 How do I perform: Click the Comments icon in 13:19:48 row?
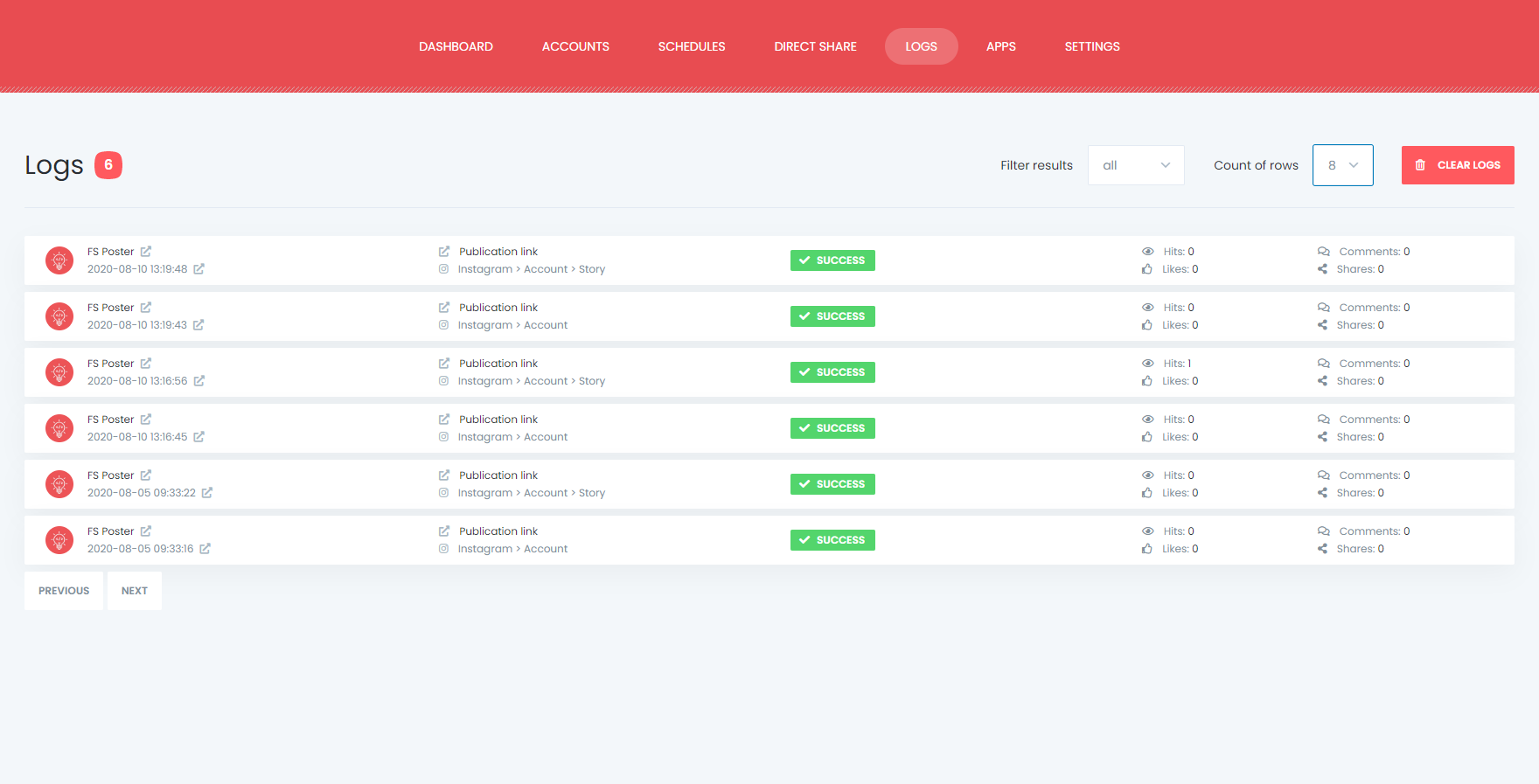point(1324,252)
